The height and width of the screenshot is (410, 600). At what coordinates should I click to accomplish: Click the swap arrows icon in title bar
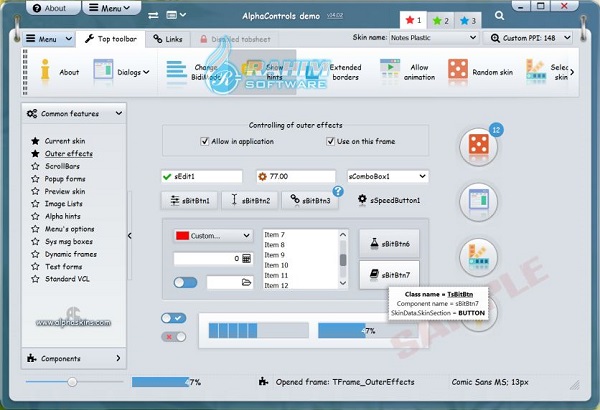[153, 16]
